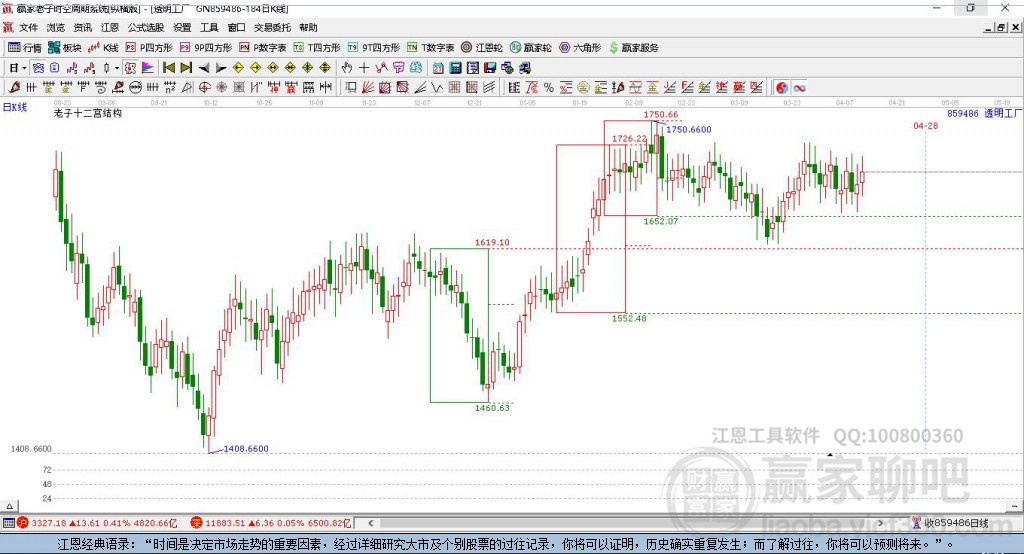Open the P数字表 tool
The height and width of the screenshot is (554, 1024).
click(263, 48)
